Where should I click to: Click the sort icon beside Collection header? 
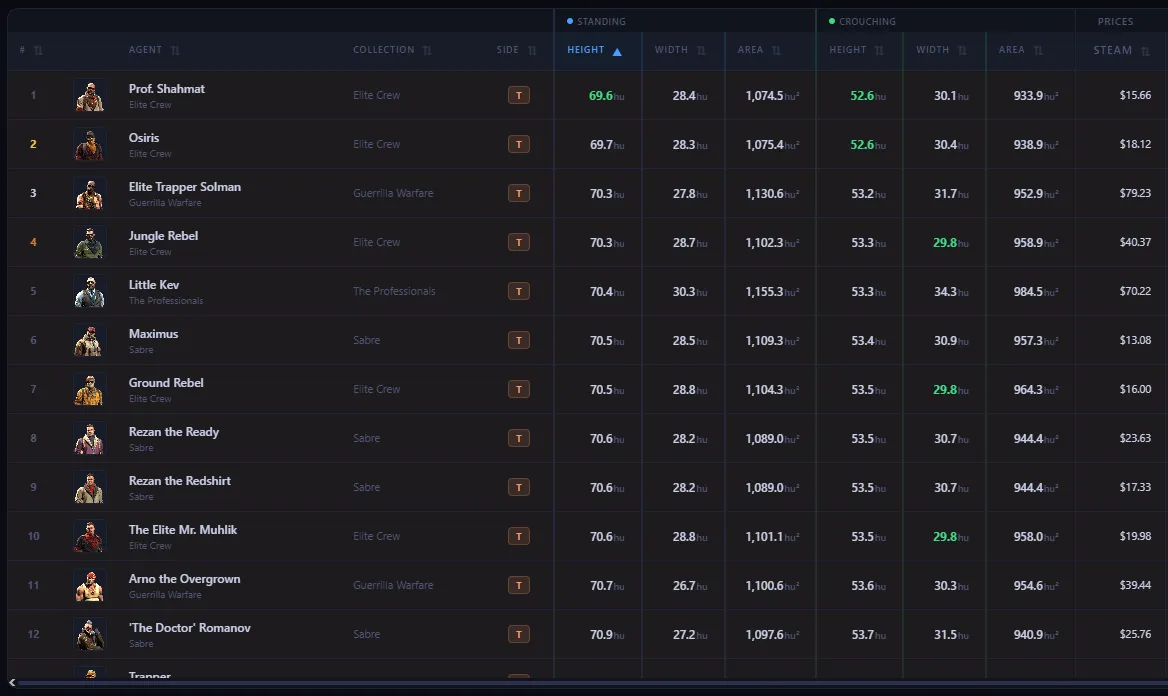tap(427, 50)
